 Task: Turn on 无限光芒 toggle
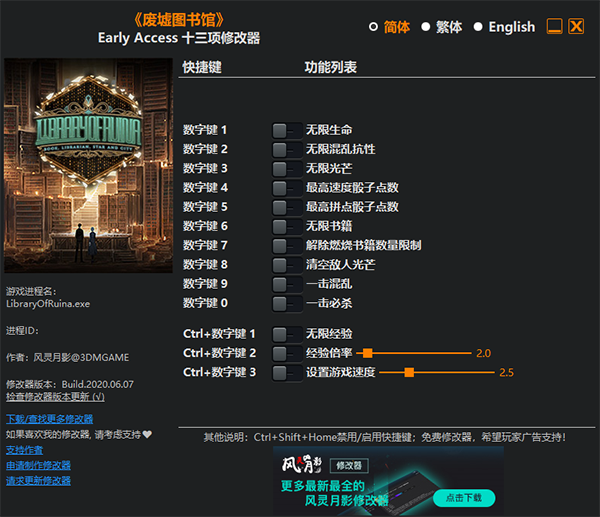pyautogui.click(x=287, y=169)
